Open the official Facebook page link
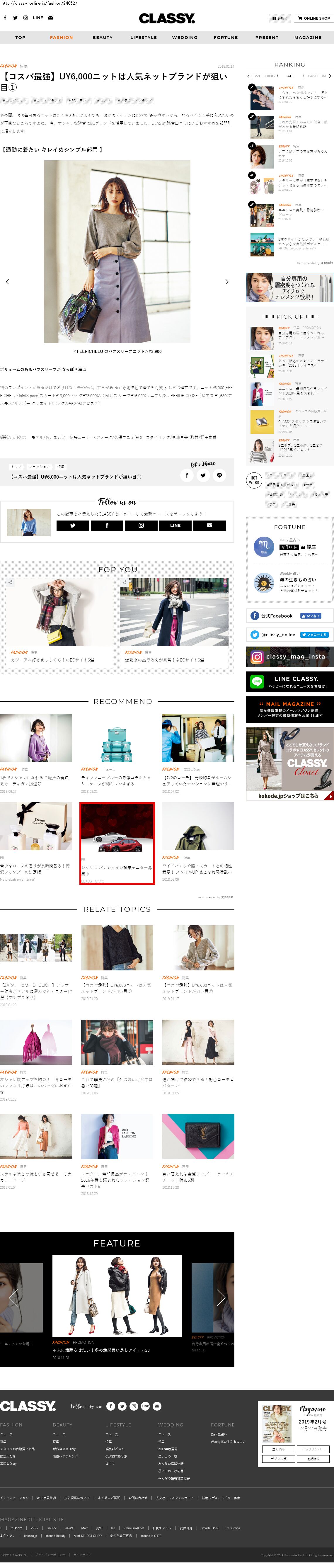 289,616
